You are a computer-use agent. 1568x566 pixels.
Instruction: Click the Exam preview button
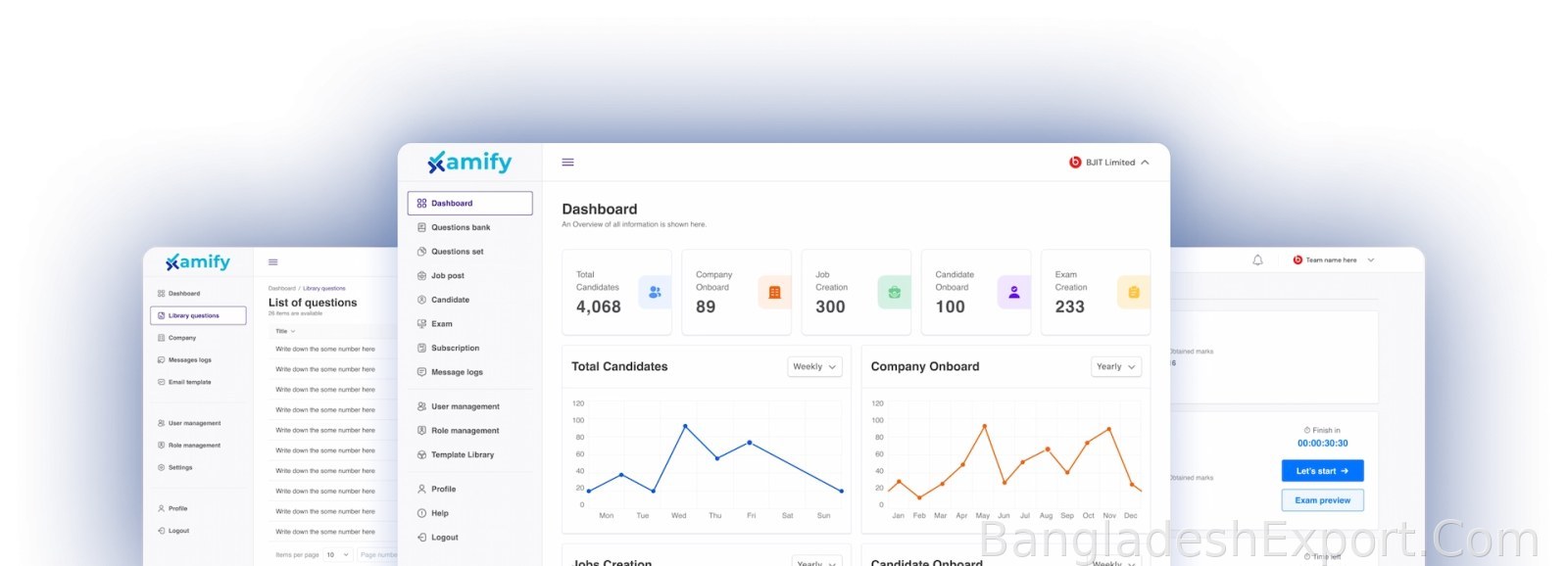pyautogui.click(x=1322, y=500)
